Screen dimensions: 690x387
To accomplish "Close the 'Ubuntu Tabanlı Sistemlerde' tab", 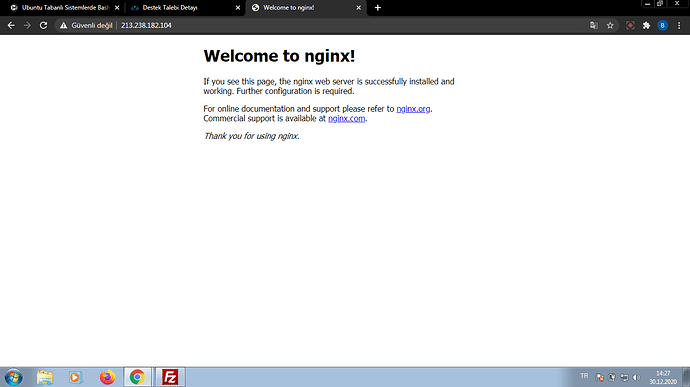I will click(117, 7).
